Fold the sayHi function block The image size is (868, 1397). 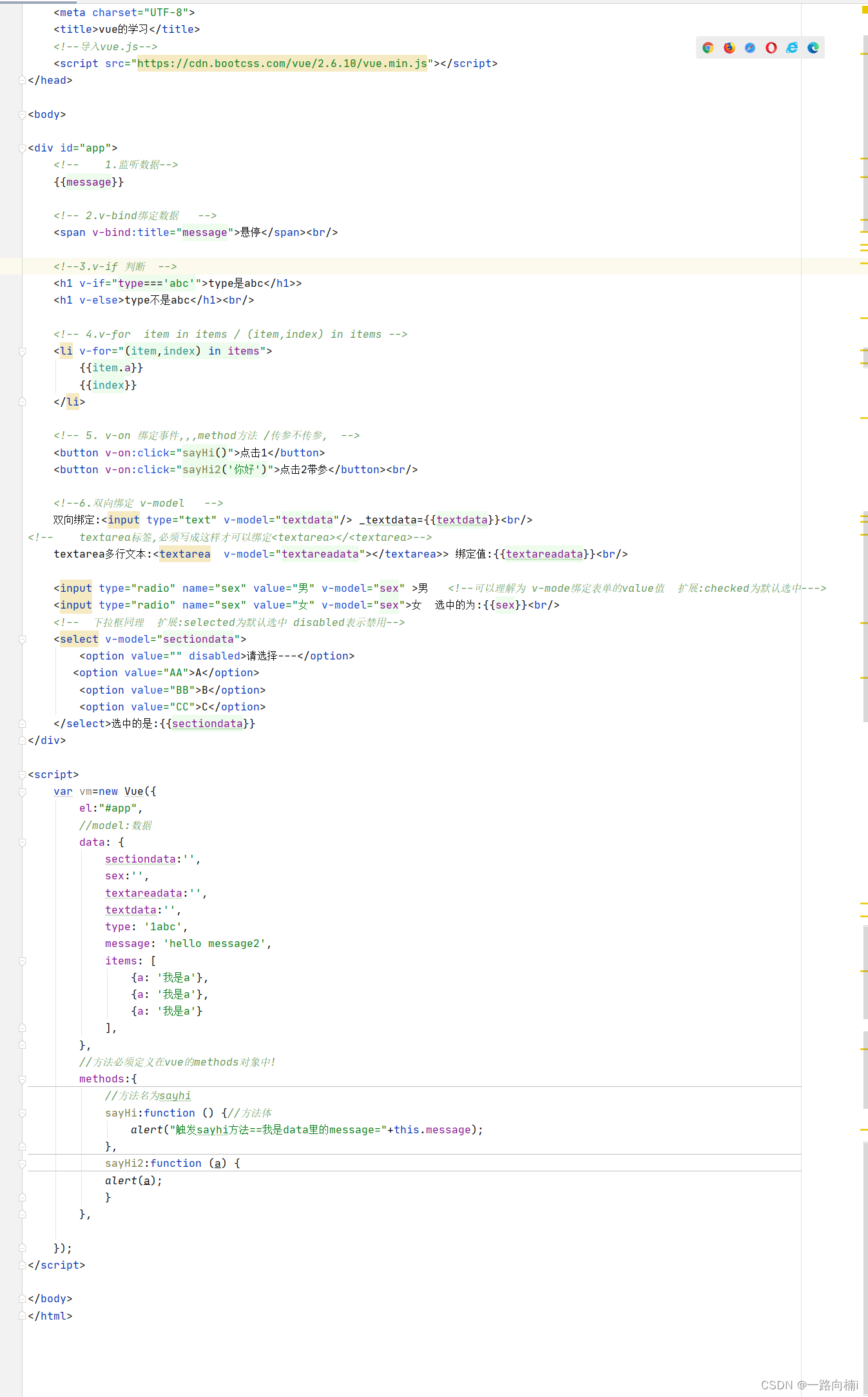tap(23, 1113)
